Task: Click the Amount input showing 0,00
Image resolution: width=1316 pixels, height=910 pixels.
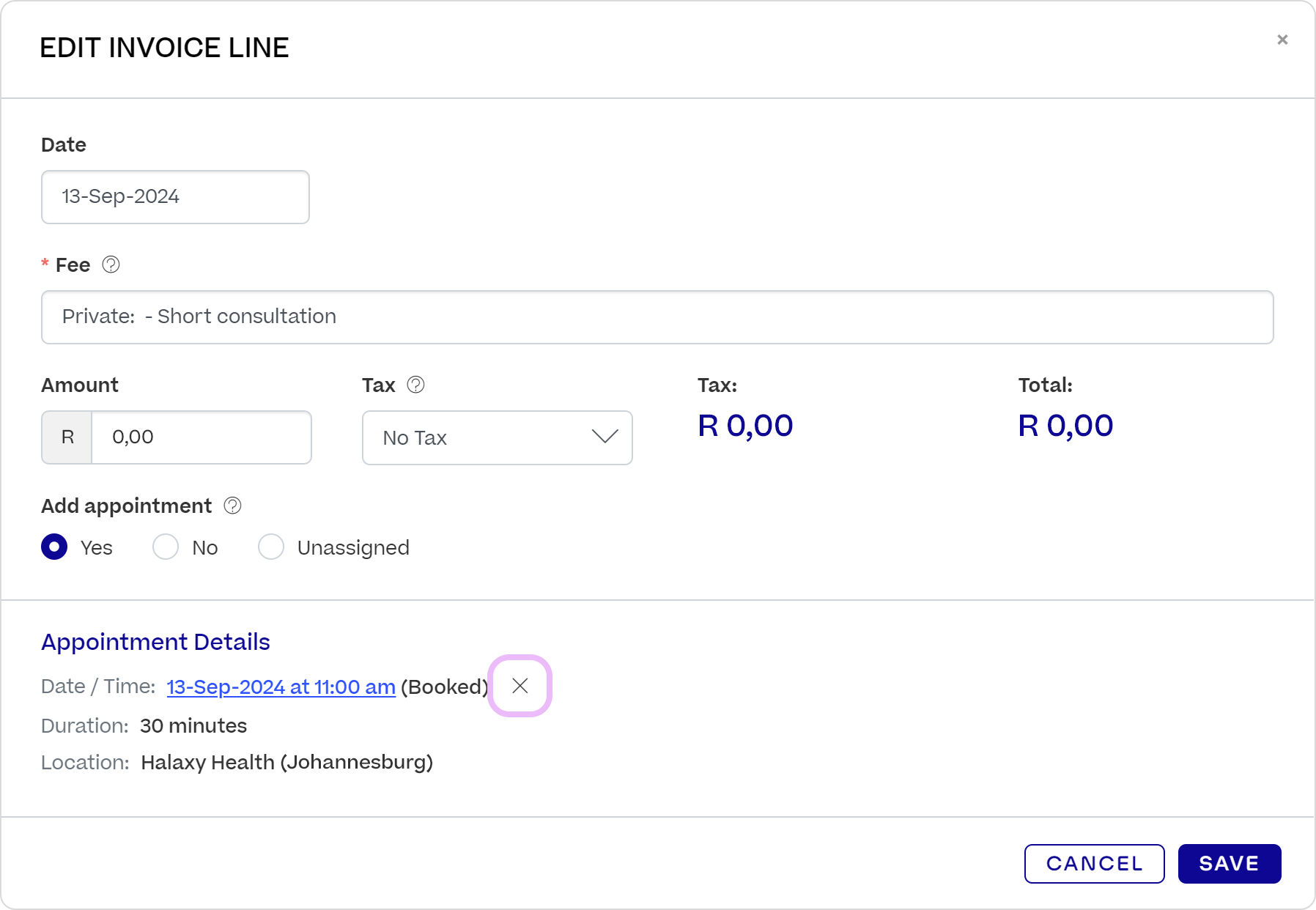Action: tap(202, 437)
